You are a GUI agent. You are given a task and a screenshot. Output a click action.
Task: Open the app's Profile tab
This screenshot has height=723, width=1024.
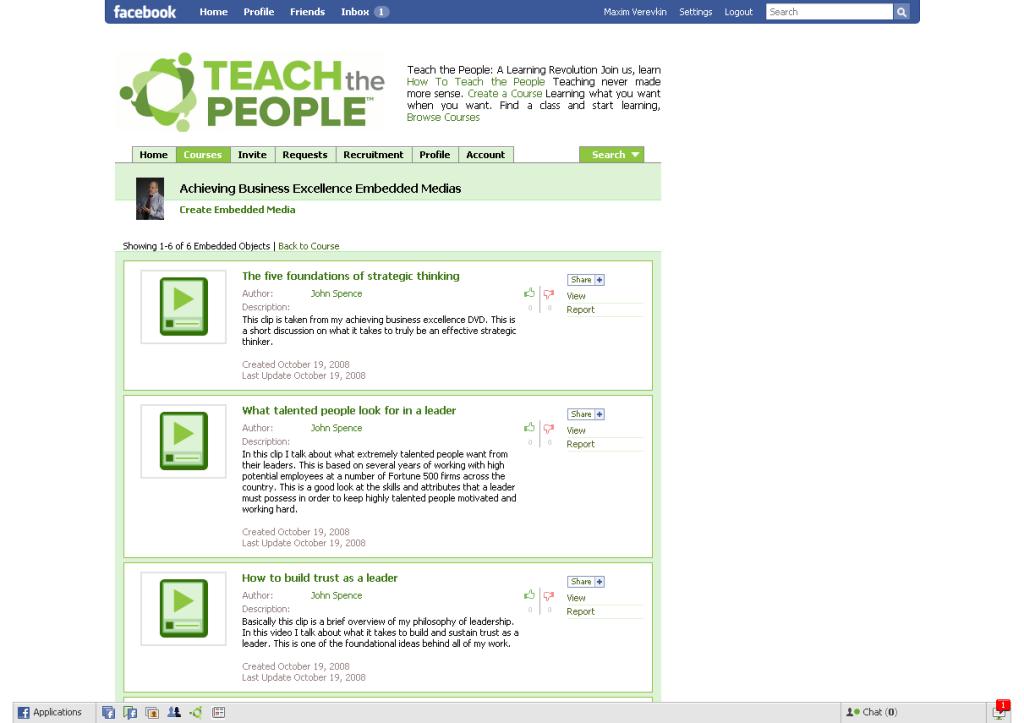[x=434, y=155]
